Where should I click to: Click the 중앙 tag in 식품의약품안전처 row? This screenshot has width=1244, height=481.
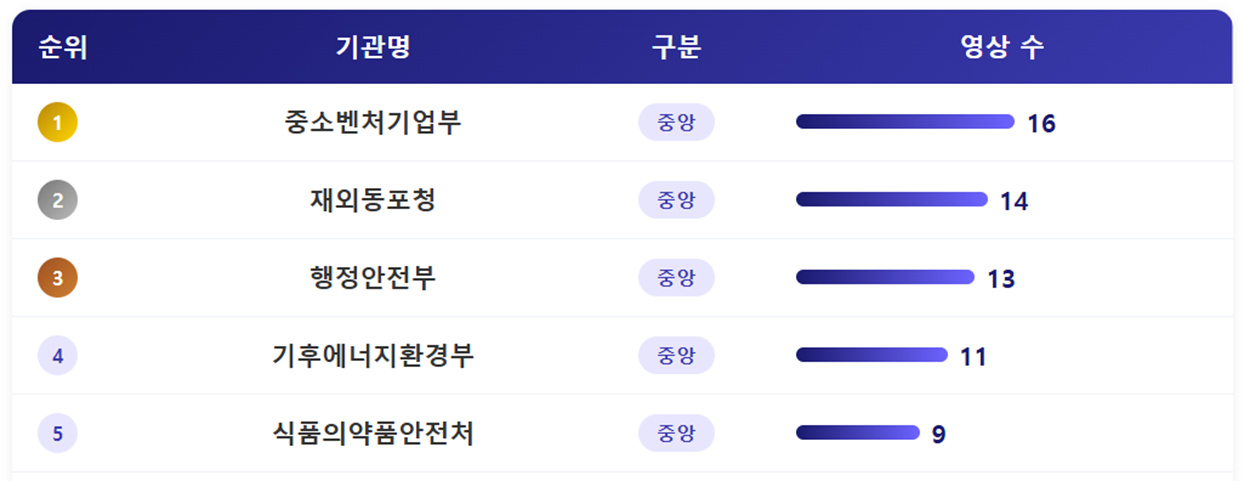(676, 433)
